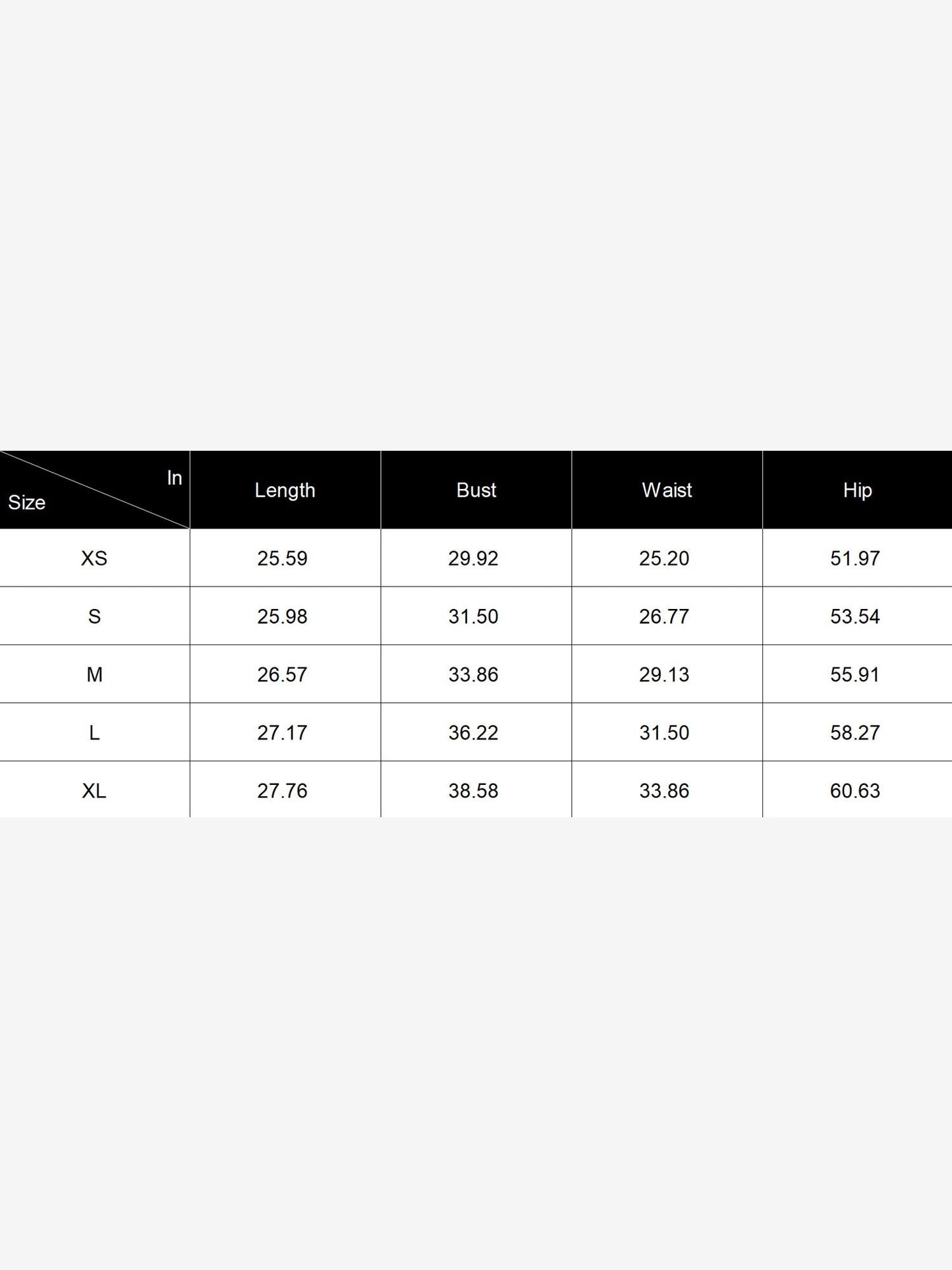Select the Waist column header
952x1270 pixels.
coord(667,490)
